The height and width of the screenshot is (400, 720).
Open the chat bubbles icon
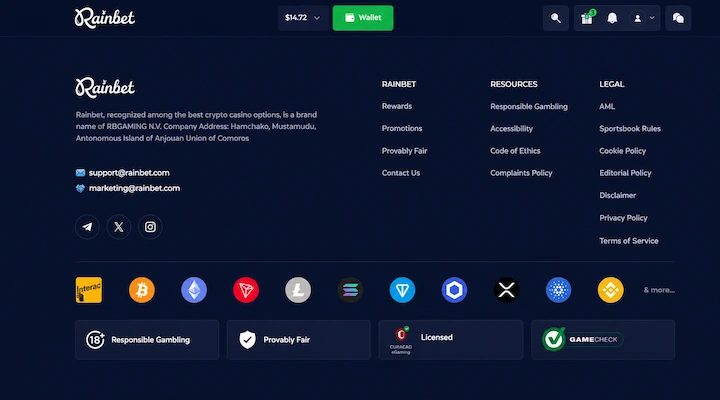(678, 18)
